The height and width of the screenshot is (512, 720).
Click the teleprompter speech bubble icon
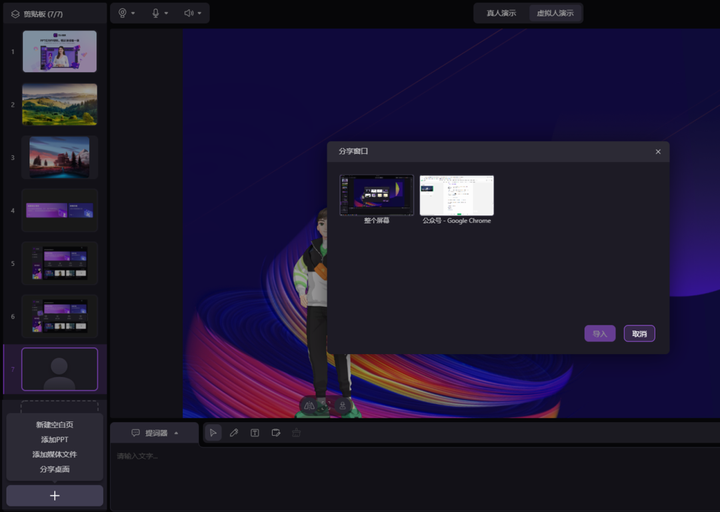click(135, 433)
